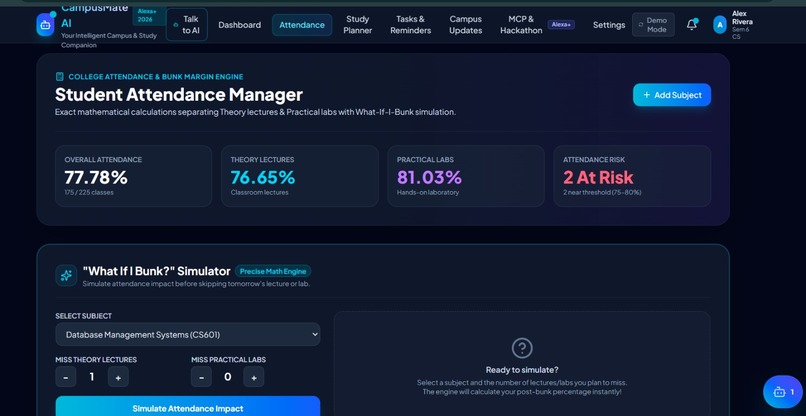
Task: Click the CampusMate AI robot logo icon
Action: pyautogui.click(x=45, y=25)
